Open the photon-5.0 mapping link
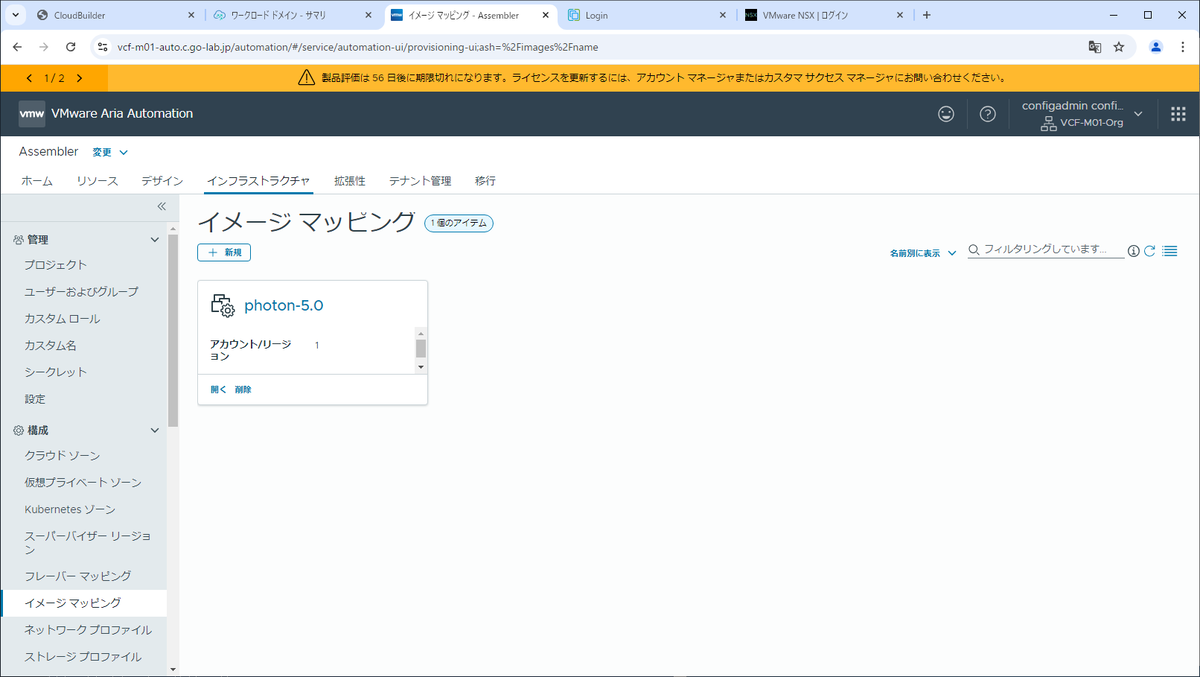The width and height of the screenshot is (1200, 677). point(284,306)
